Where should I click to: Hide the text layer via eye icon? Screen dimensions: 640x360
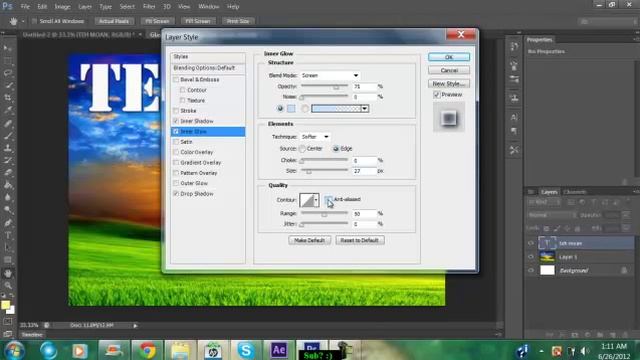point(531,243)
